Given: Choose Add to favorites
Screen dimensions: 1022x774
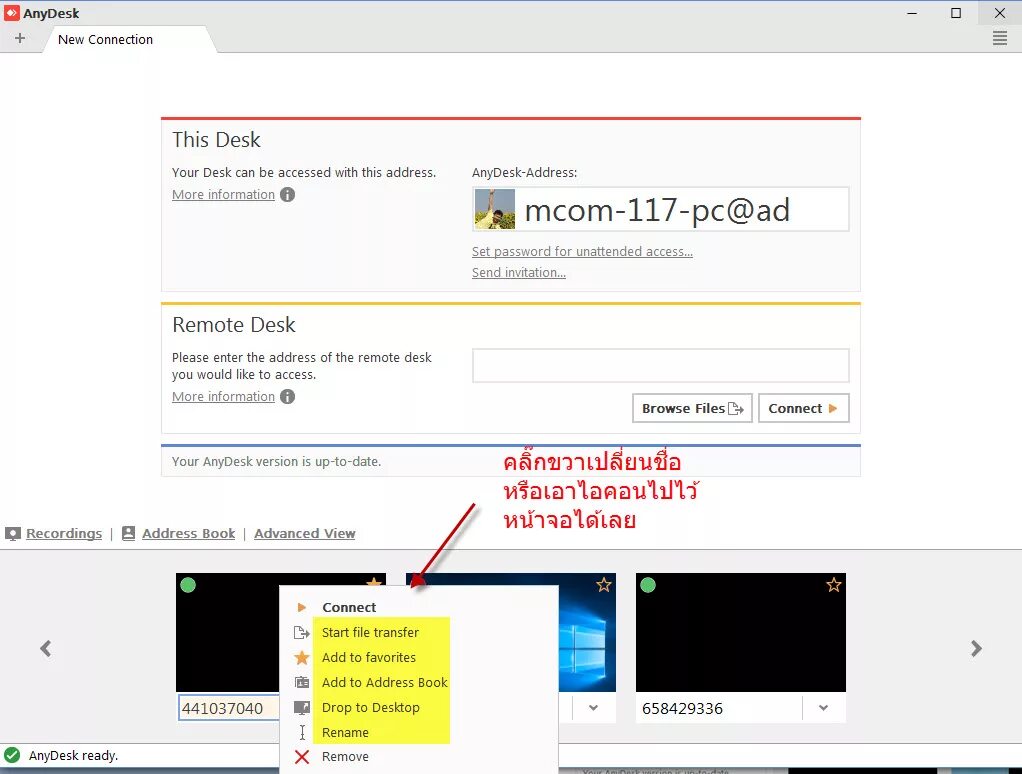Looking at the screenshot, I should [369, 657].
